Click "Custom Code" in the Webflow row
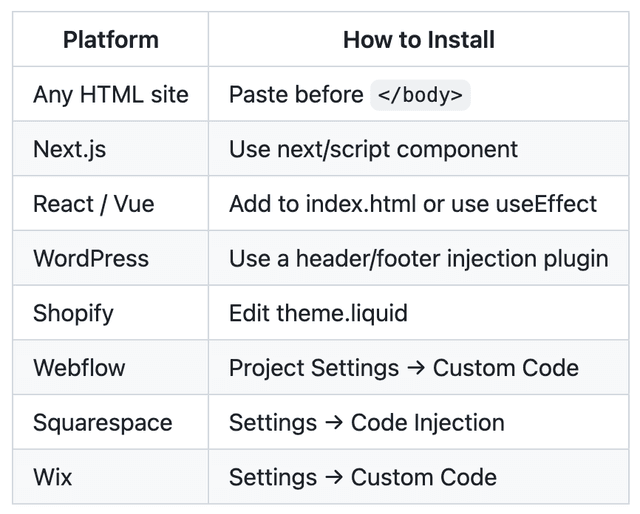Image resolution: width=640 pixels, height=514 pixels. click(505, 367)
